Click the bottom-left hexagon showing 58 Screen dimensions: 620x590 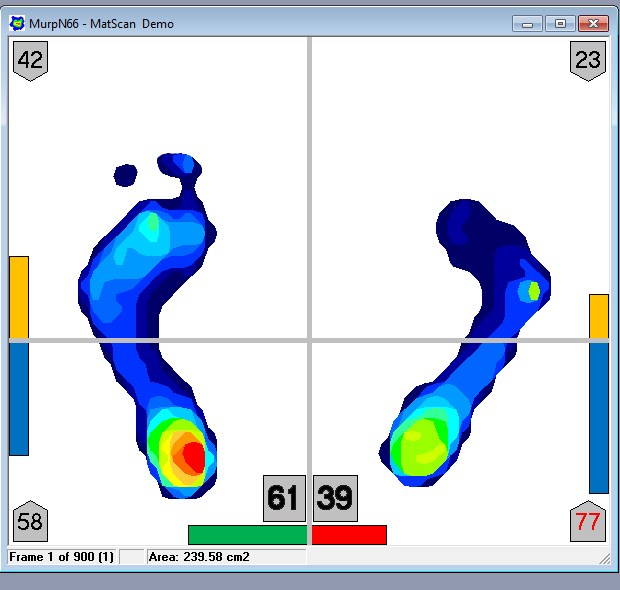30,521
